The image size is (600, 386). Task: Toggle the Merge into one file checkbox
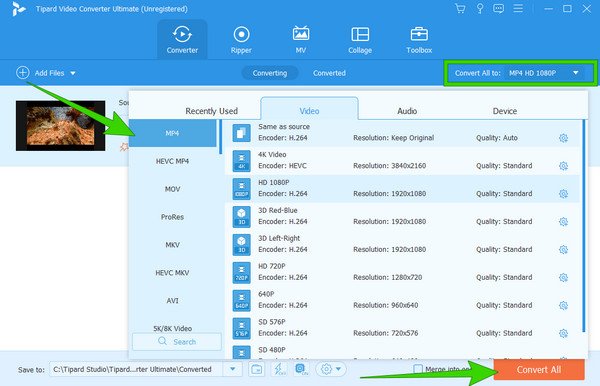418,369
